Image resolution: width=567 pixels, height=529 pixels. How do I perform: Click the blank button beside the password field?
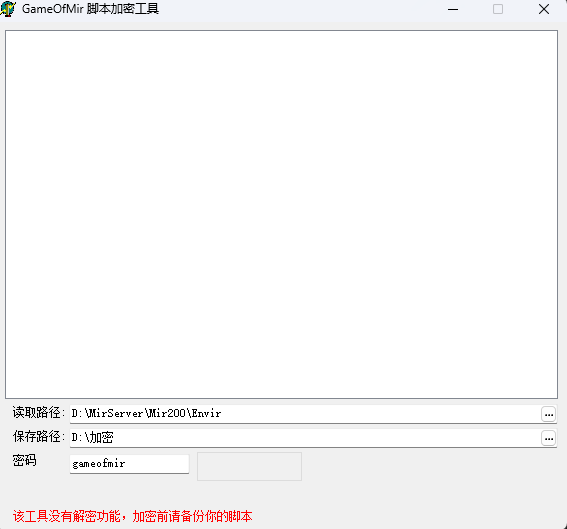click(249, 466)
